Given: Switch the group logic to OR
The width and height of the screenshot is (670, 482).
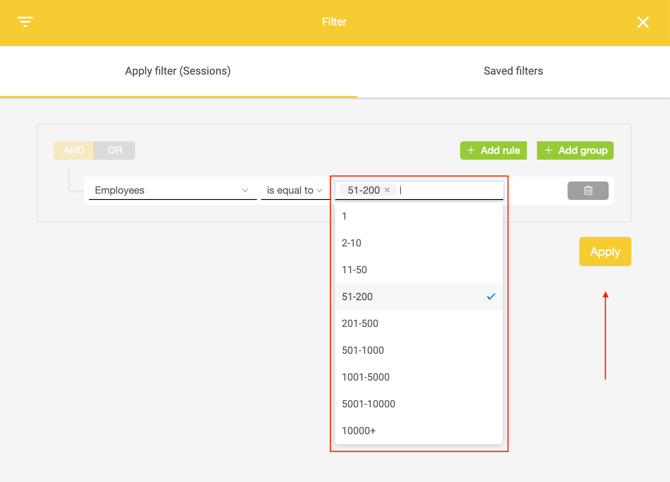Looking at the screenshot, I should click(x=115, y=150).
